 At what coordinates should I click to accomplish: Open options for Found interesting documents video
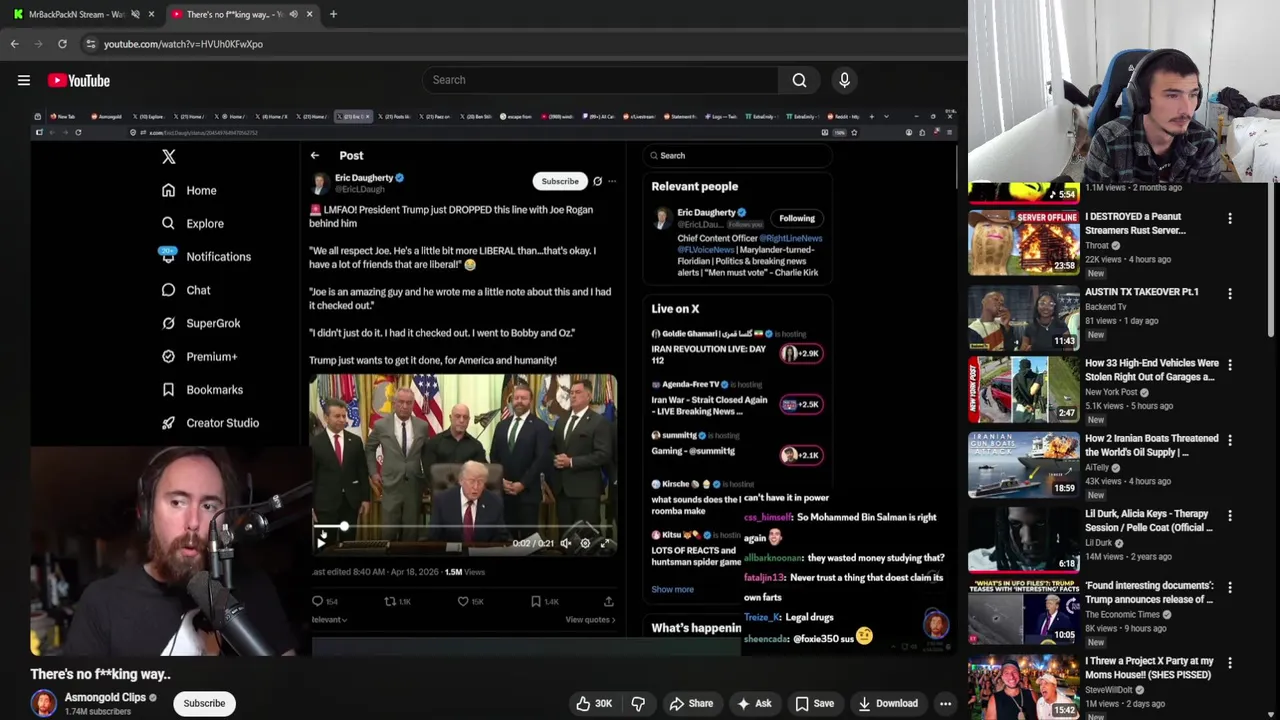click(1230, 588)
